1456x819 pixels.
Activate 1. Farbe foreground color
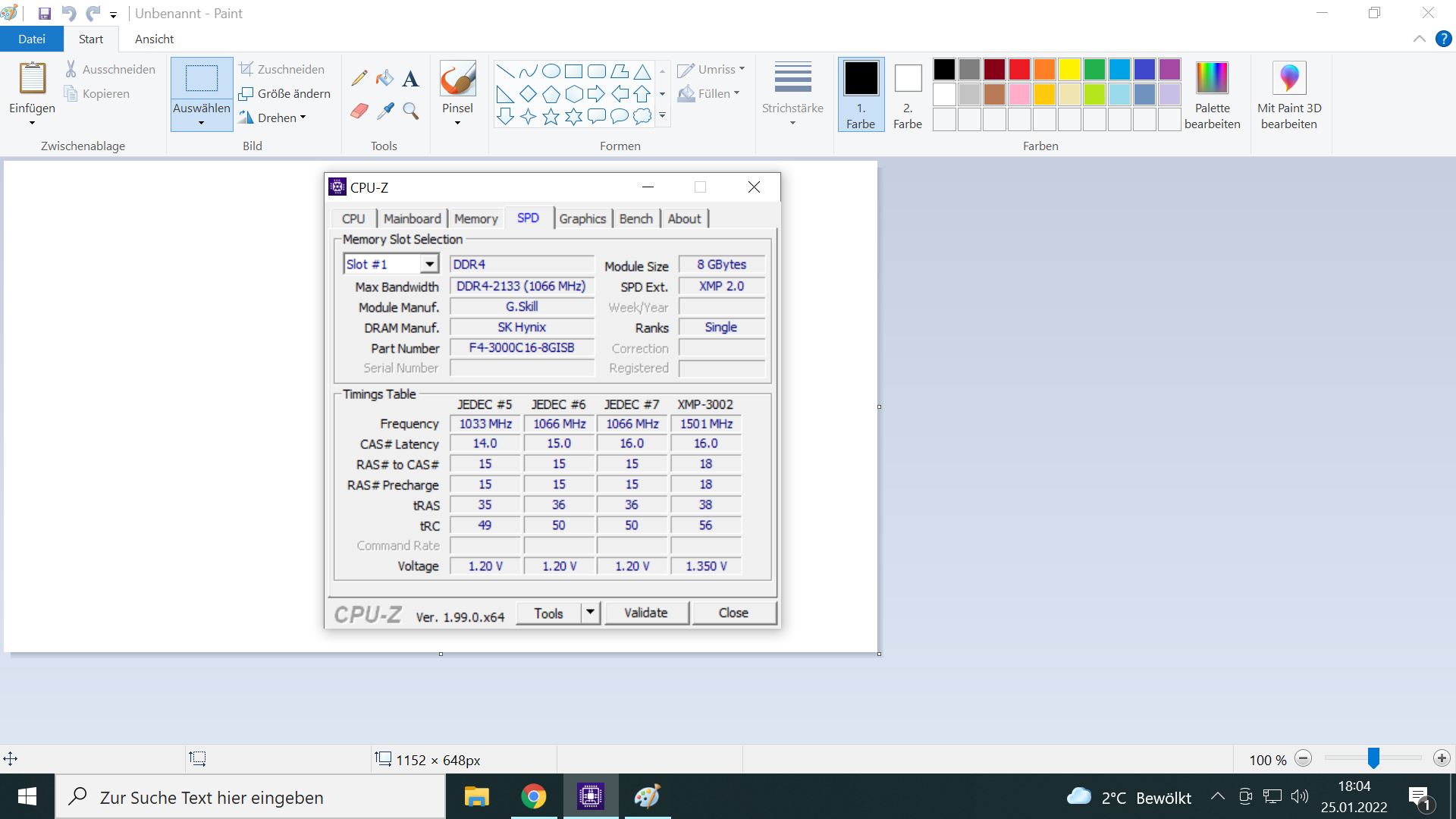click(861, 95)
